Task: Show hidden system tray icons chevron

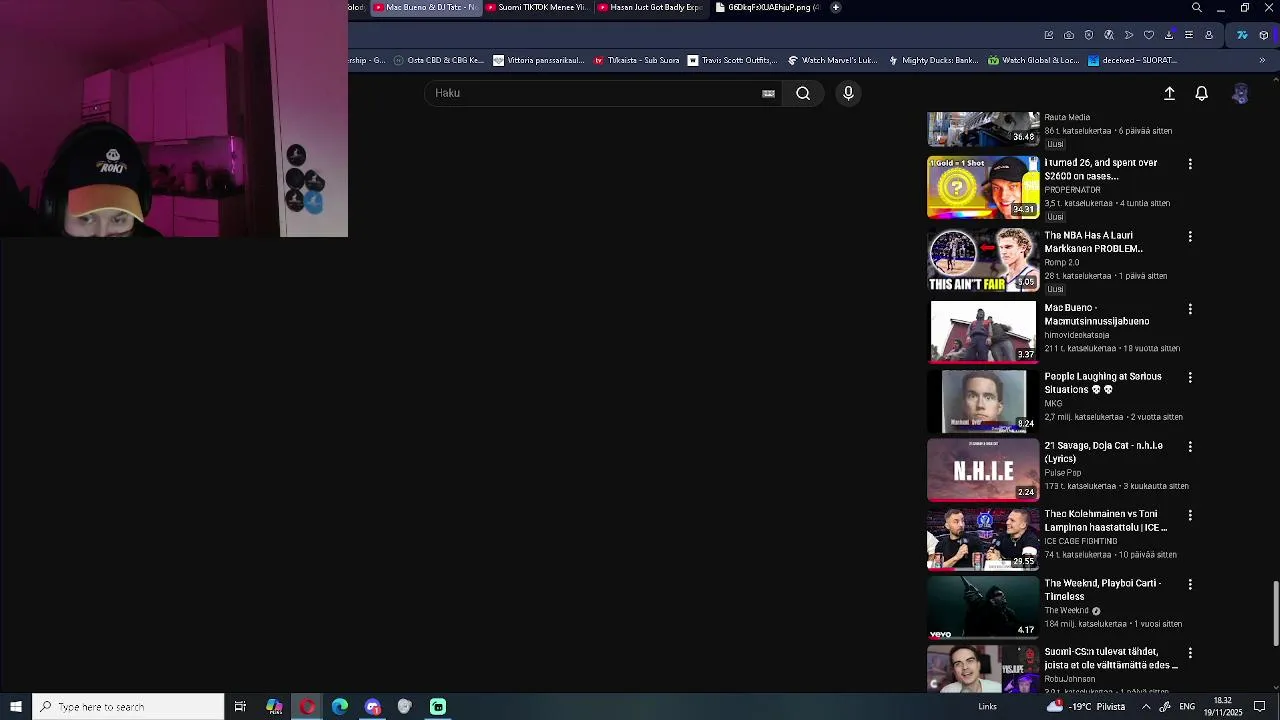Action: (1146, 707)
